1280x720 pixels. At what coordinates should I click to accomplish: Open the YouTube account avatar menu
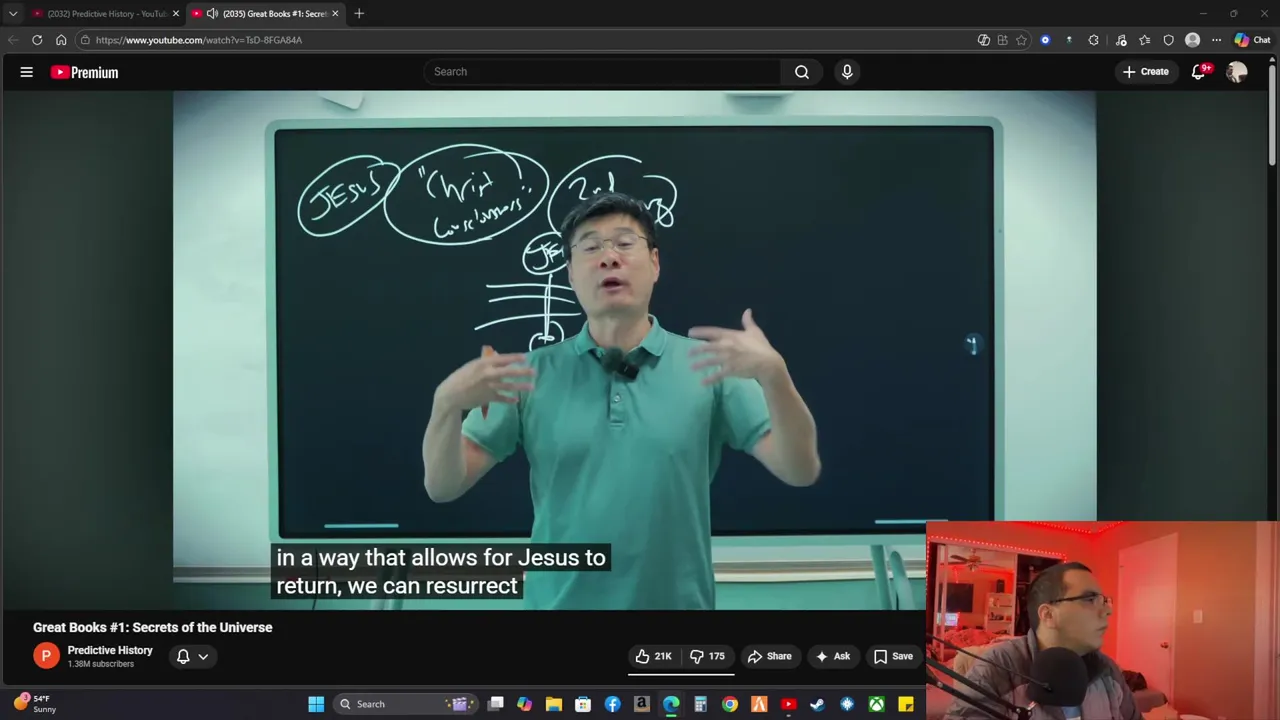coord(1237,72)
